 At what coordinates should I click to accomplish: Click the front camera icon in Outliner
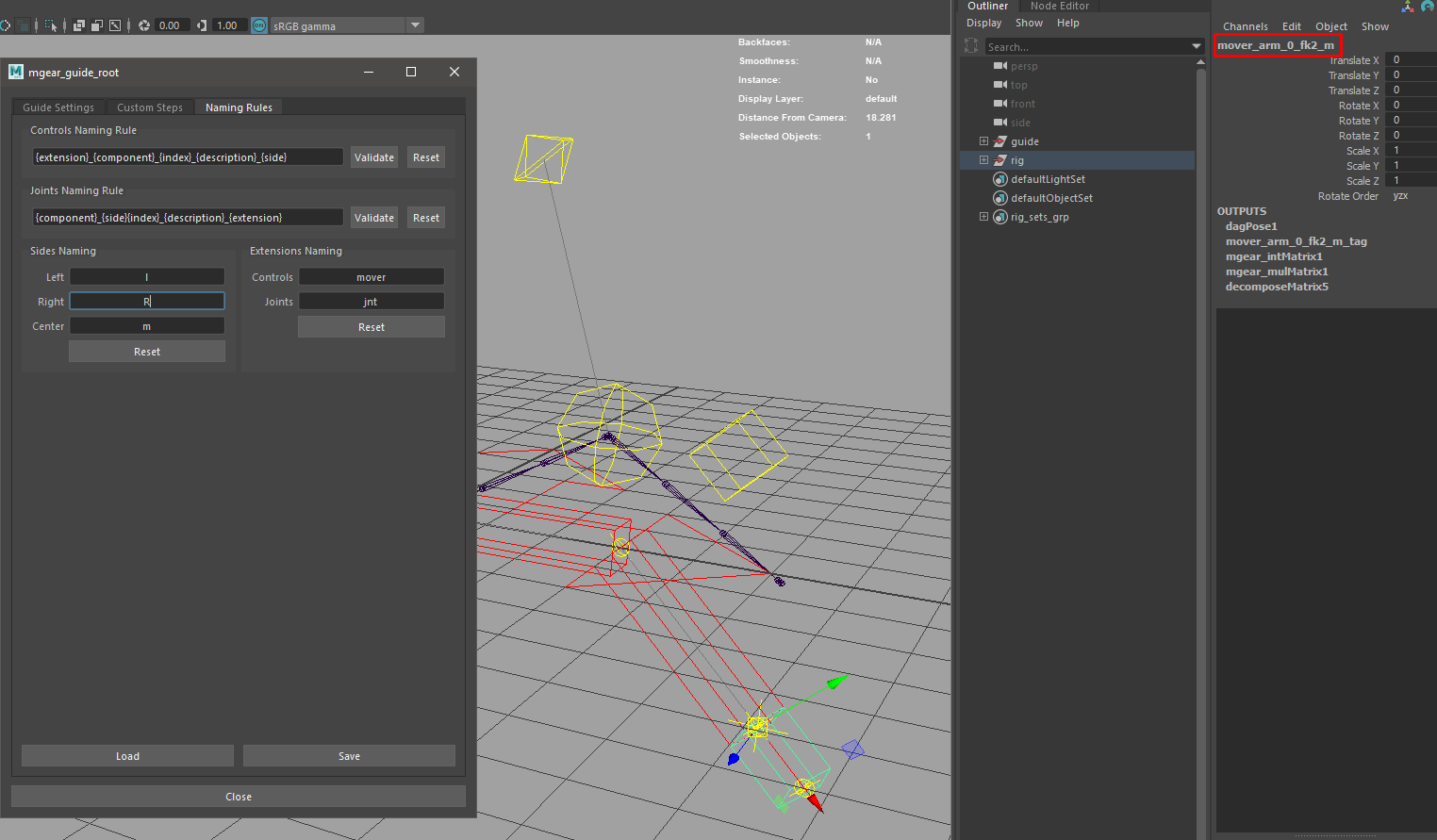click(1000, 104)
